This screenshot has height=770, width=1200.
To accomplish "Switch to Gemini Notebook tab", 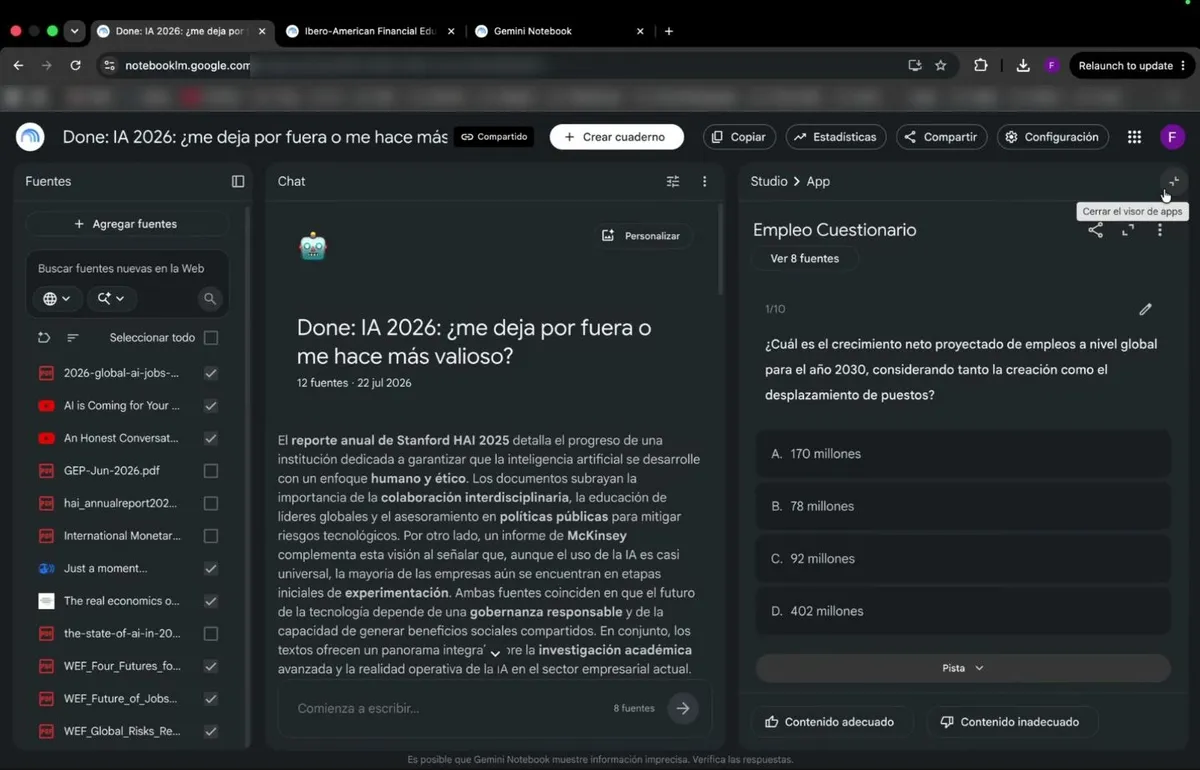I will tap(560, 31).
